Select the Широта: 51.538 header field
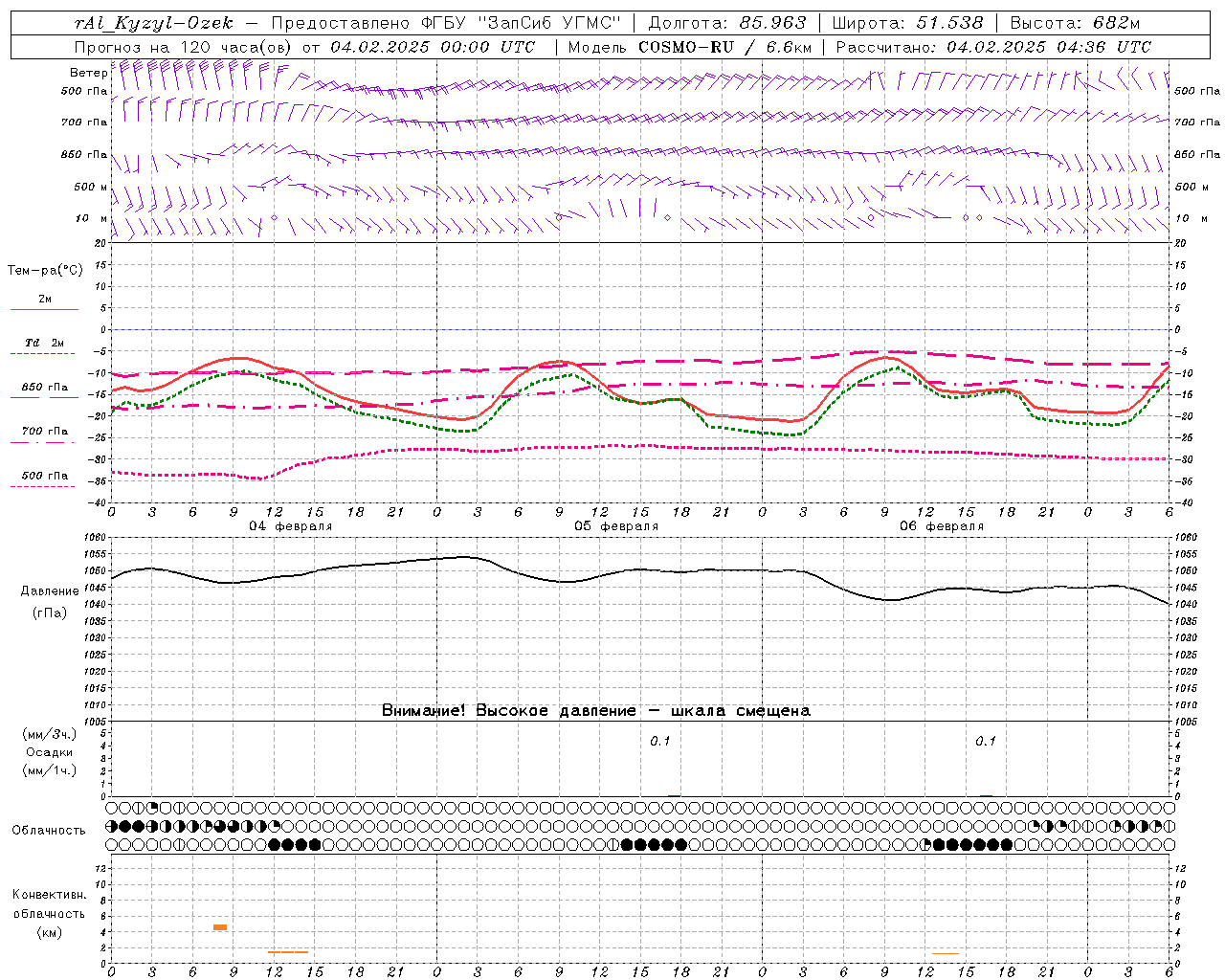Screen dimensions: 1225x980 coord(908,23)
